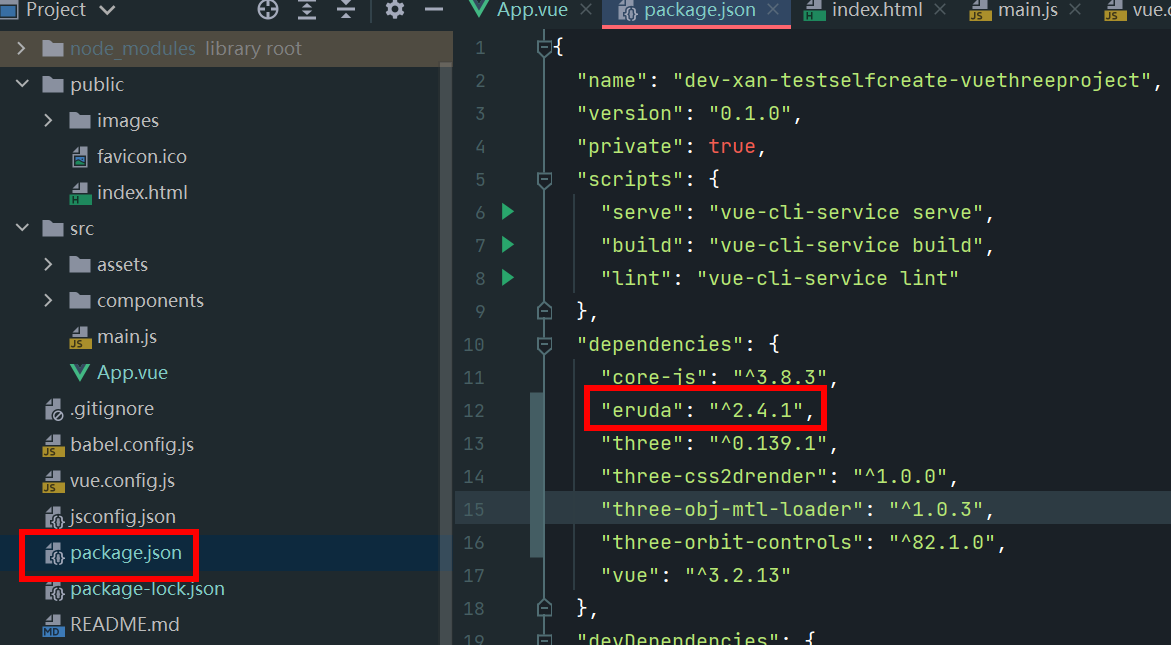Click the "core-js" dependency key

pos(654,377)
